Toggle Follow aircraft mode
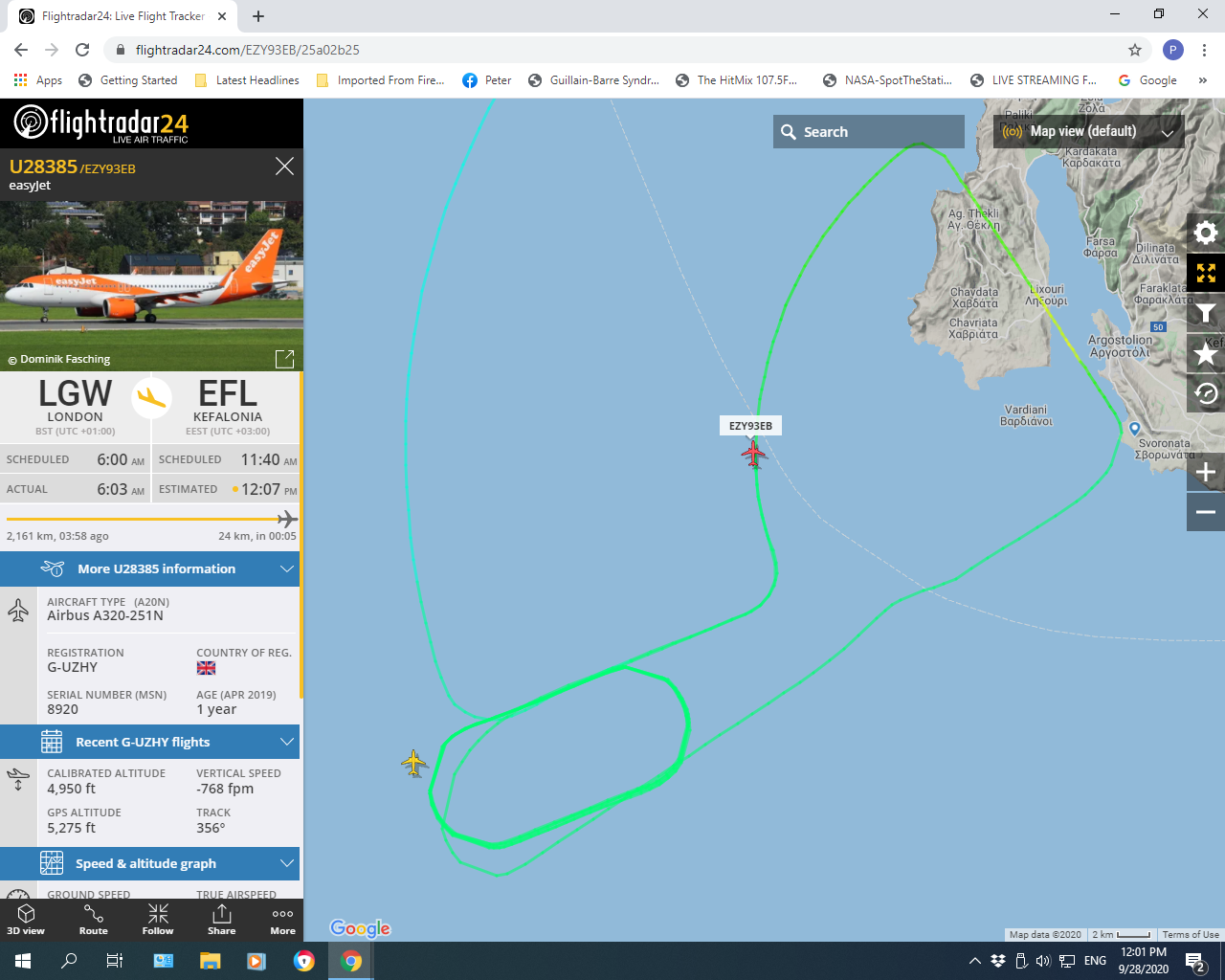Screen dimensions: 1225x980 coord(158,919)
